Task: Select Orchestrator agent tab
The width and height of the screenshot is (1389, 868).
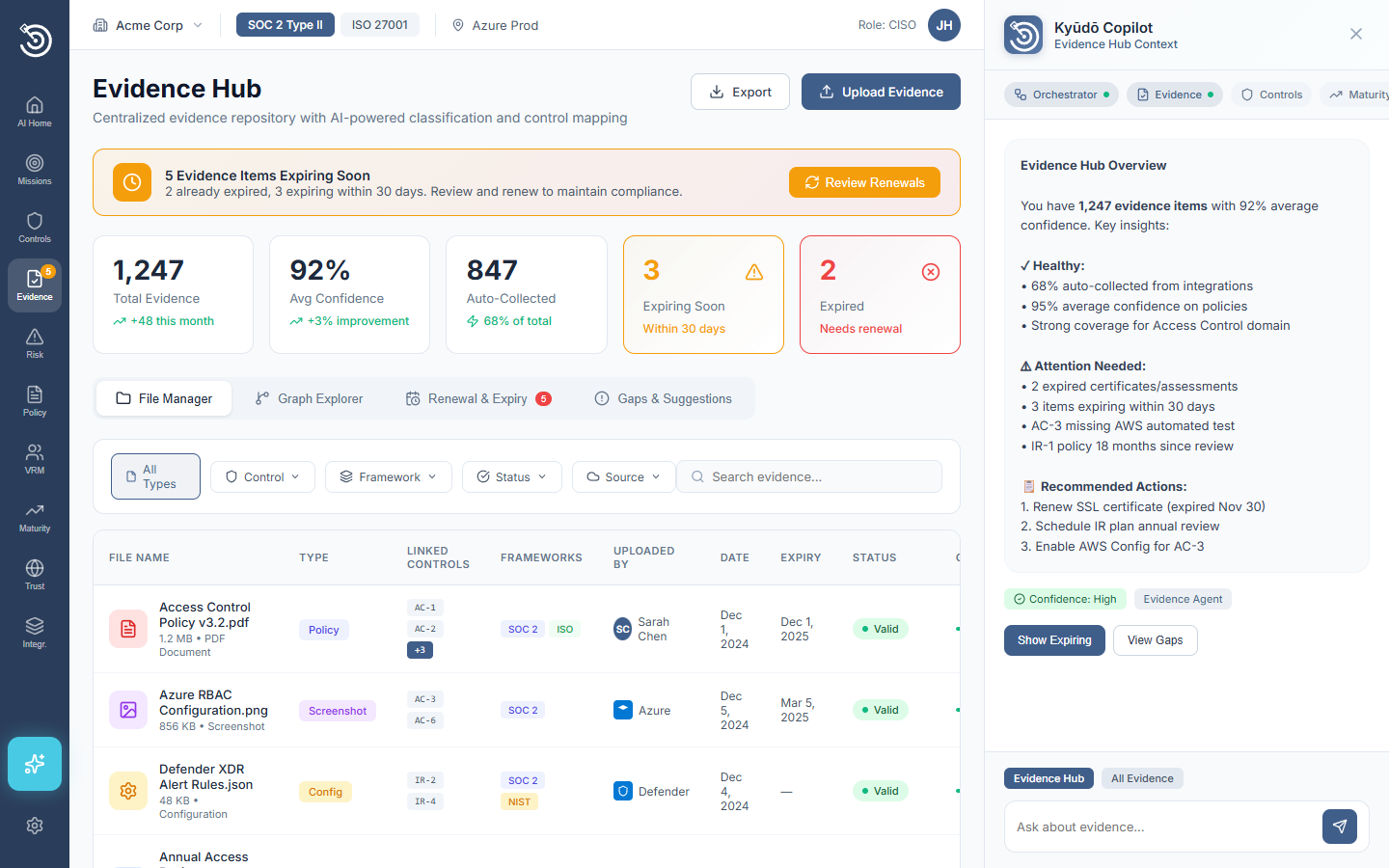Action: [1061, 95]
